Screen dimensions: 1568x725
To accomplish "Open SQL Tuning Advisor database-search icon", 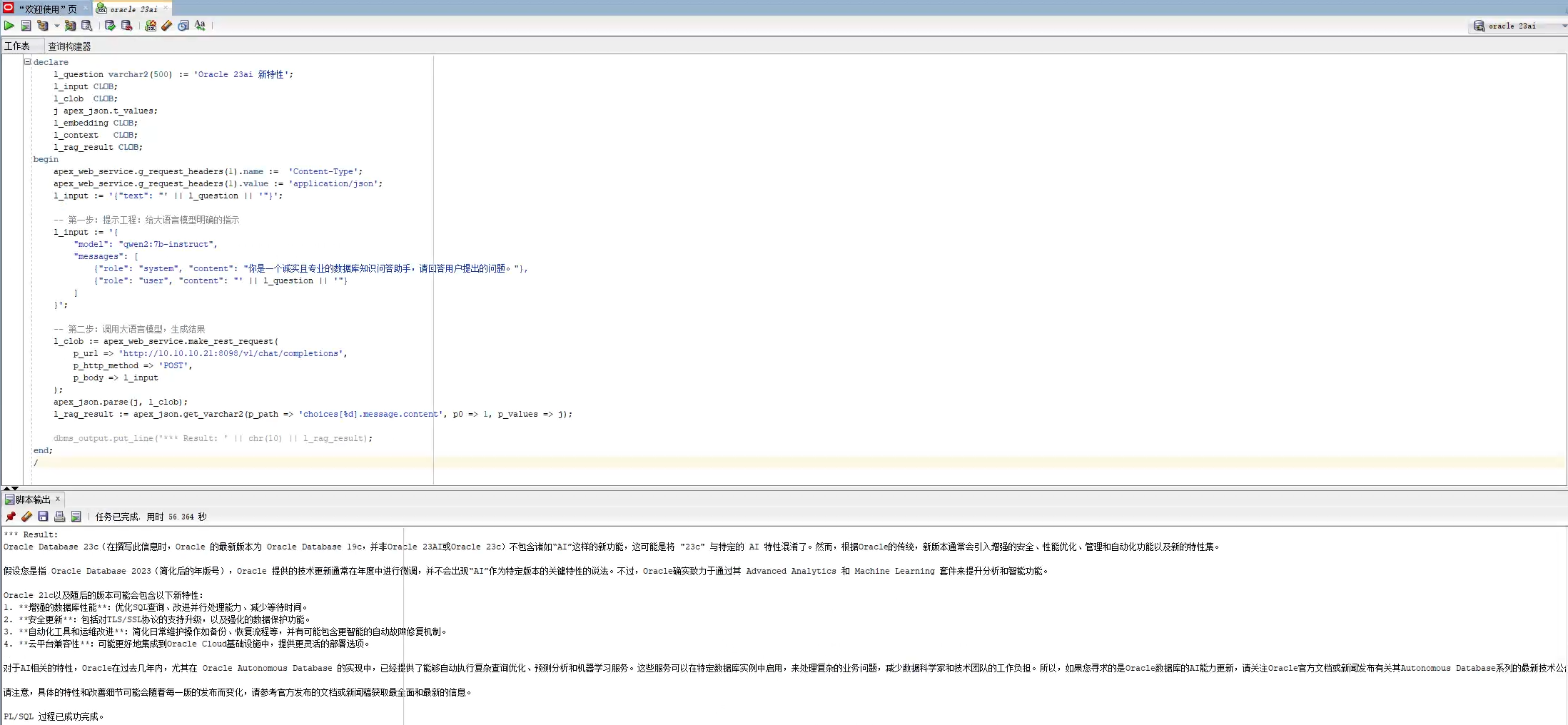I will [86, 26].
